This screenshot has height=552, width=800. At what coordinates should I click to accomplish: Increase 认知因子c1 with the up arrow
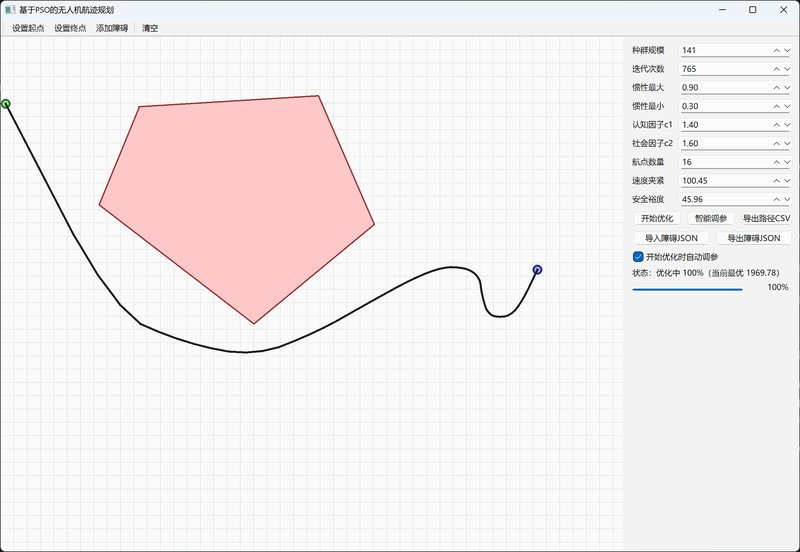pos(776,125)
